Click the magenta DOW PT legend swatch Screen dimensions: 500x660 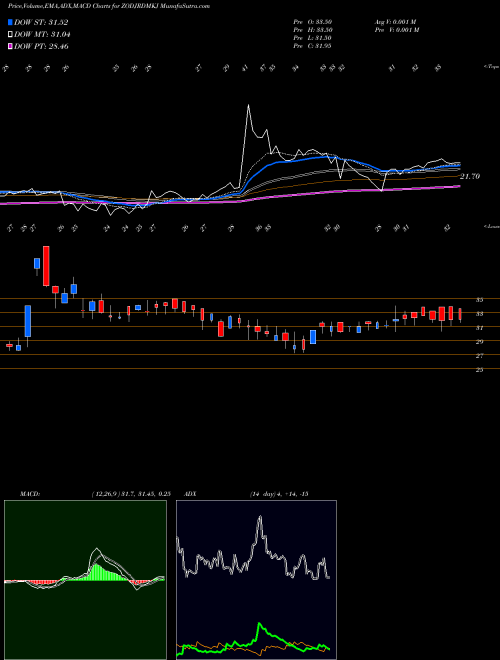click(10, 46)
